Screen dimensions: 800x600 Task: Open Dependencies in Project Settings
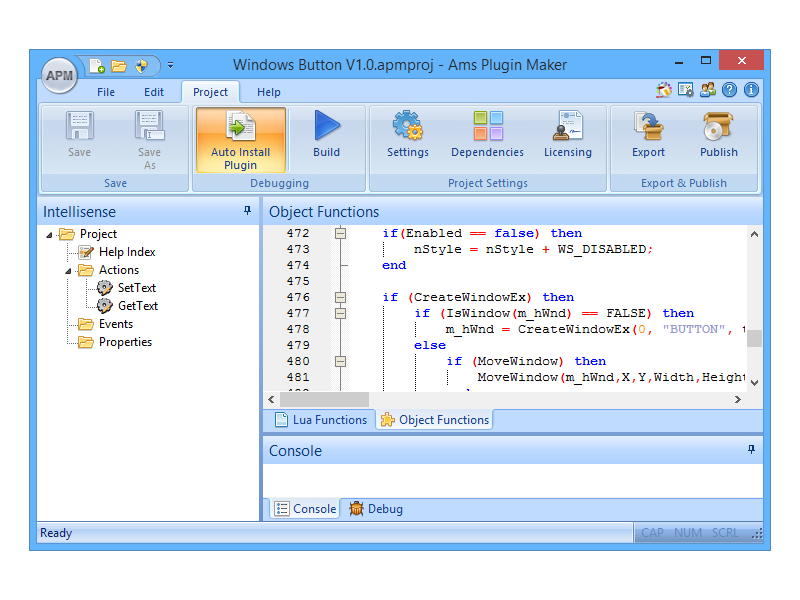pos(487,135)
